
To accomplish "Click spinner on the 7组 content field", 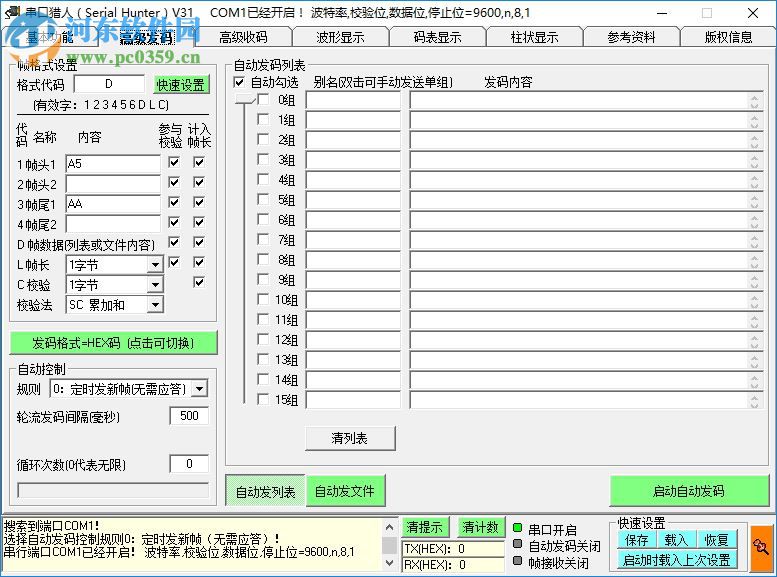I will (x=754, y=241).
